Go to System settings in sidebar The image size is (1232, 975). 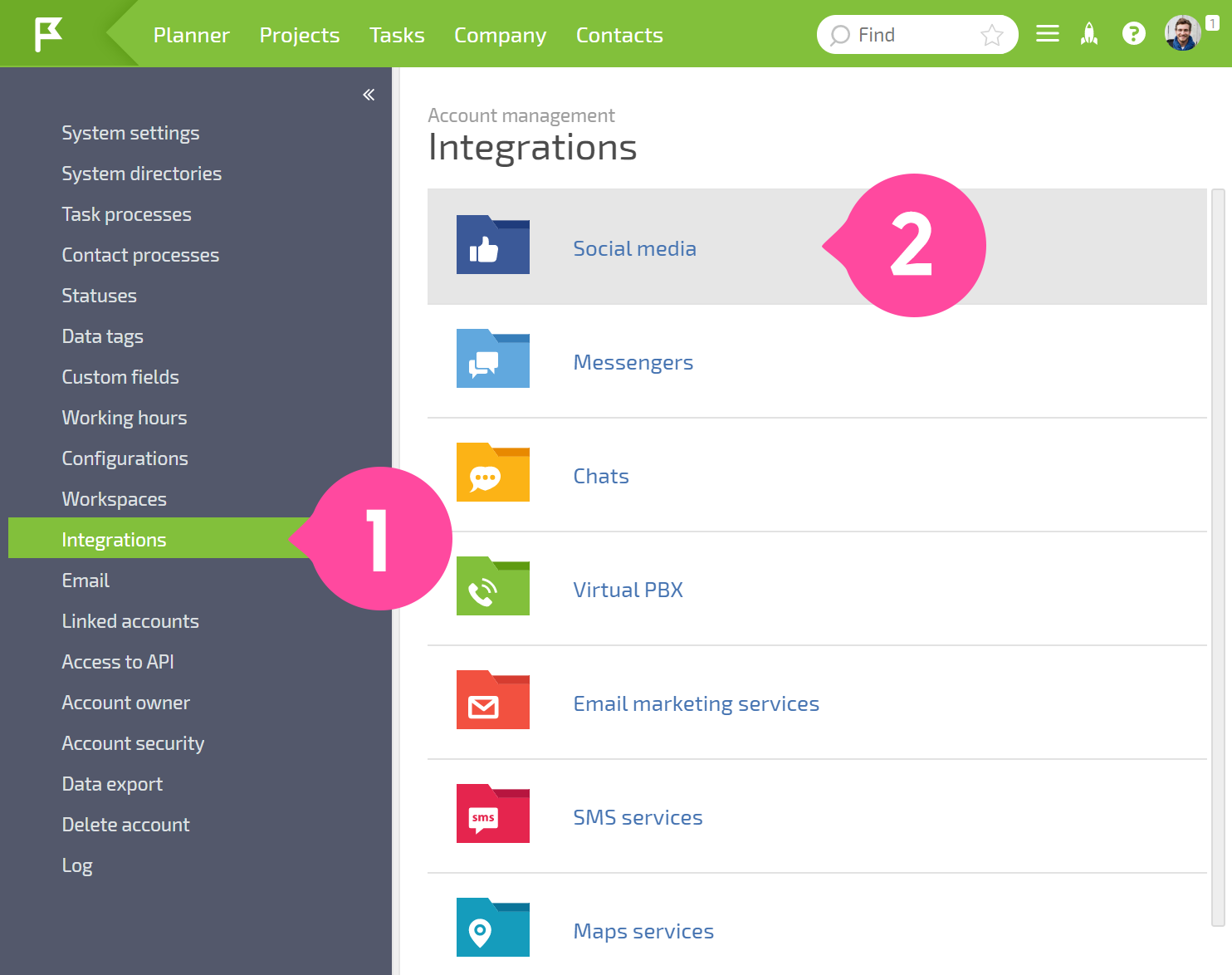[131, 133]
